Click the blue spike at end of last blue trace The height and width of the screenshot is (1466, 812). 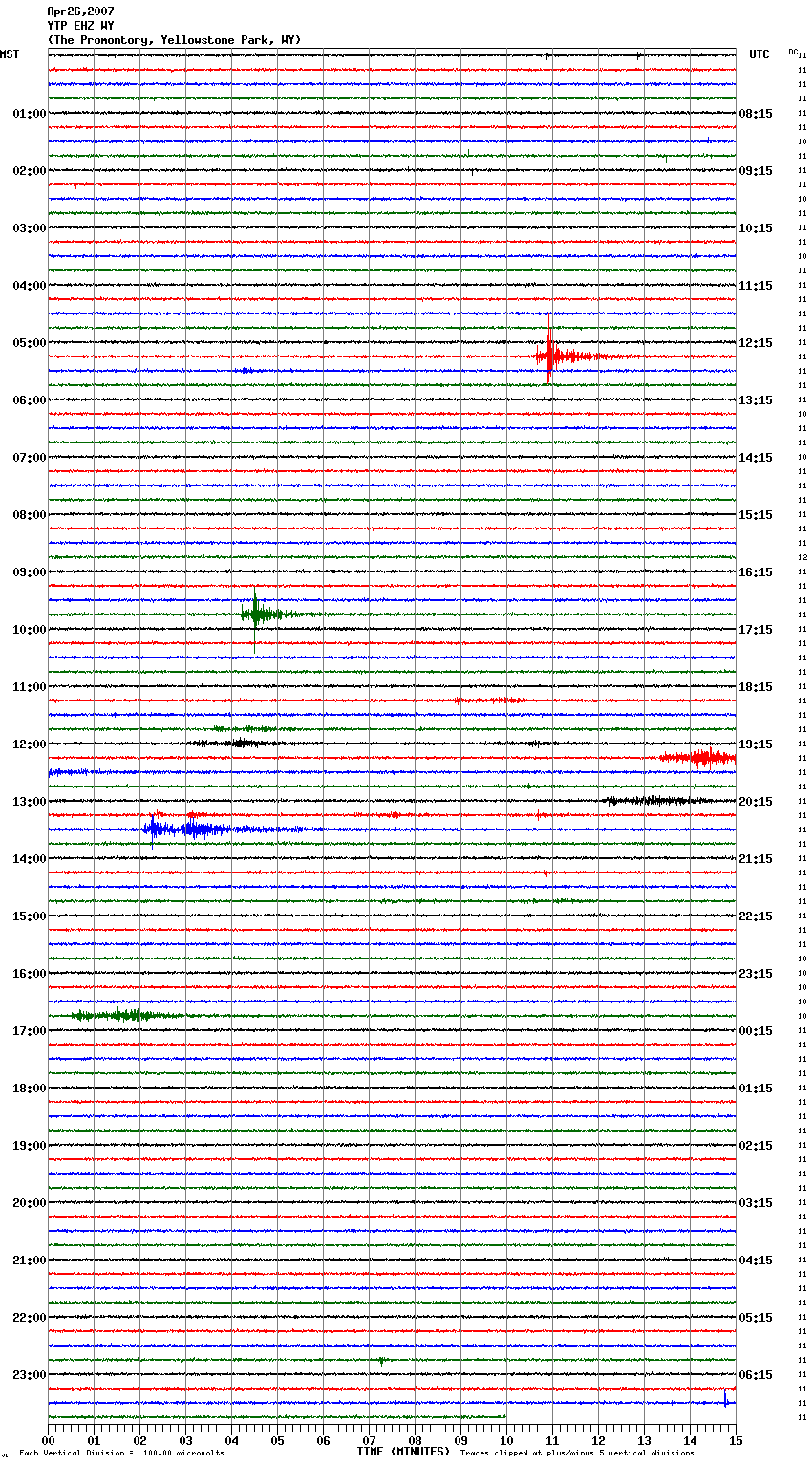[x=725, y=1401]
